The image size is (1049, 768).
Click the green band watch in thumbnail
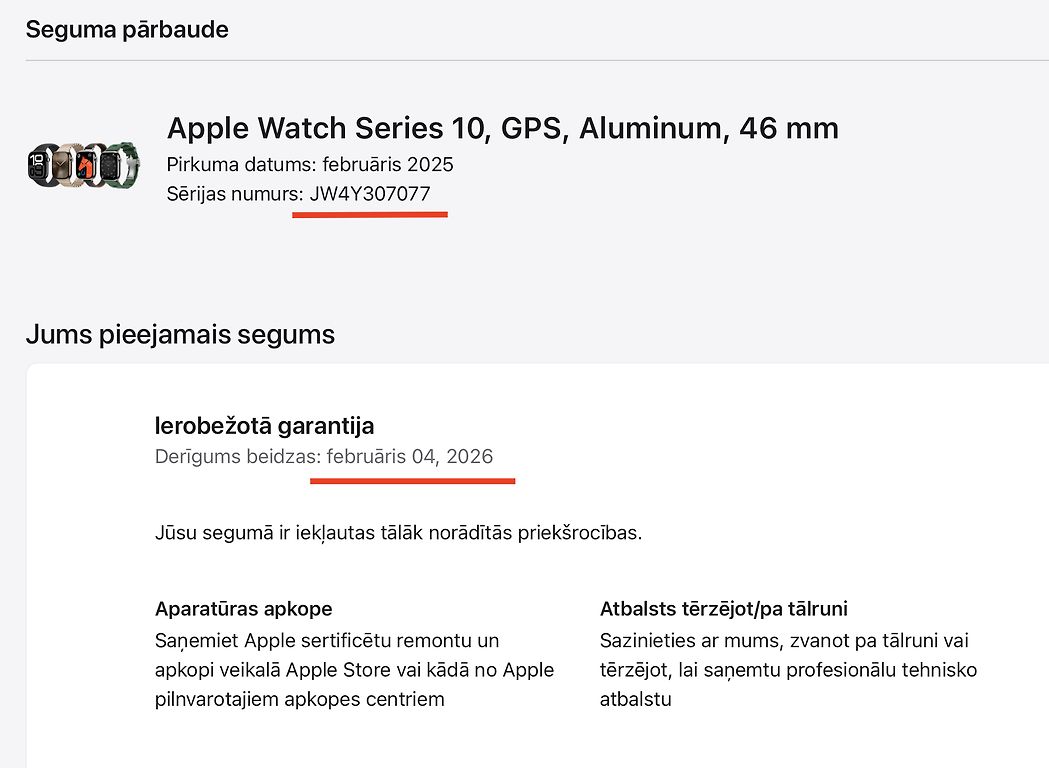coord(122,165)
